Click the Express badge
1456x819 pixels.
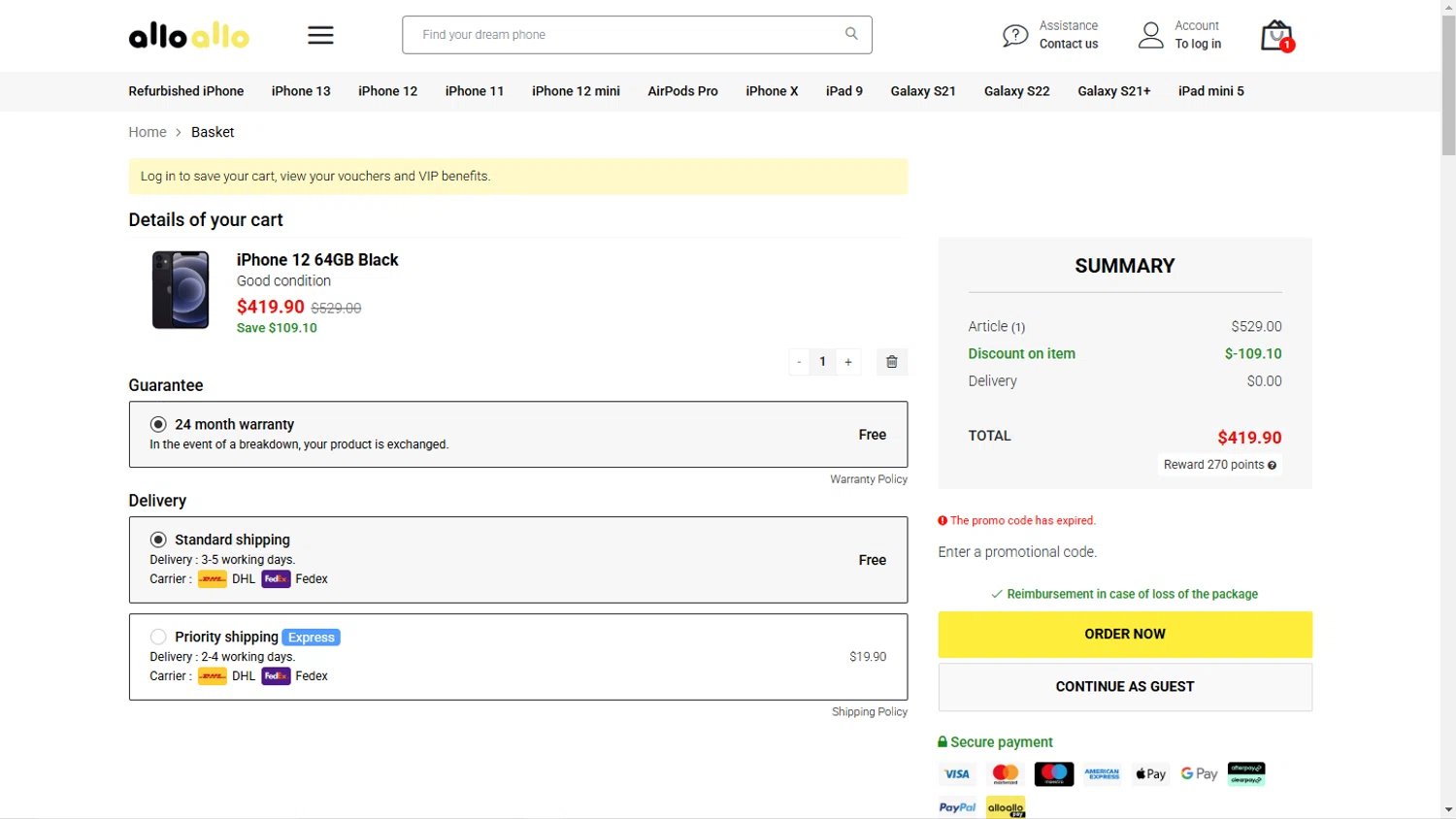312,638
